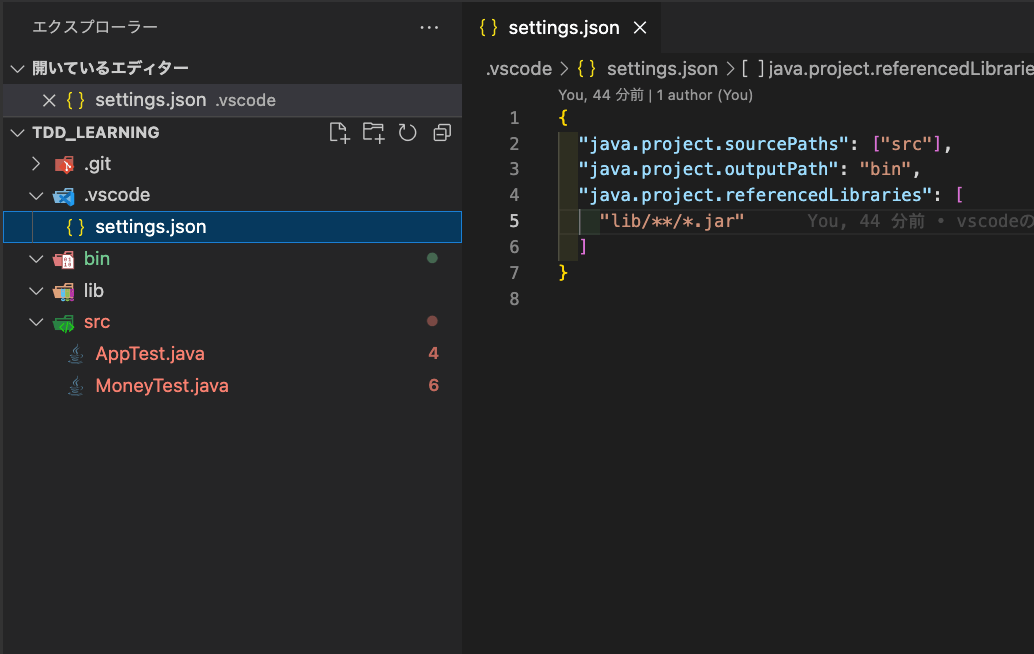The width and height of the screenshot is (1034, 654).
Task: Click the New File icon in Explorer
Action: (339, 131)
